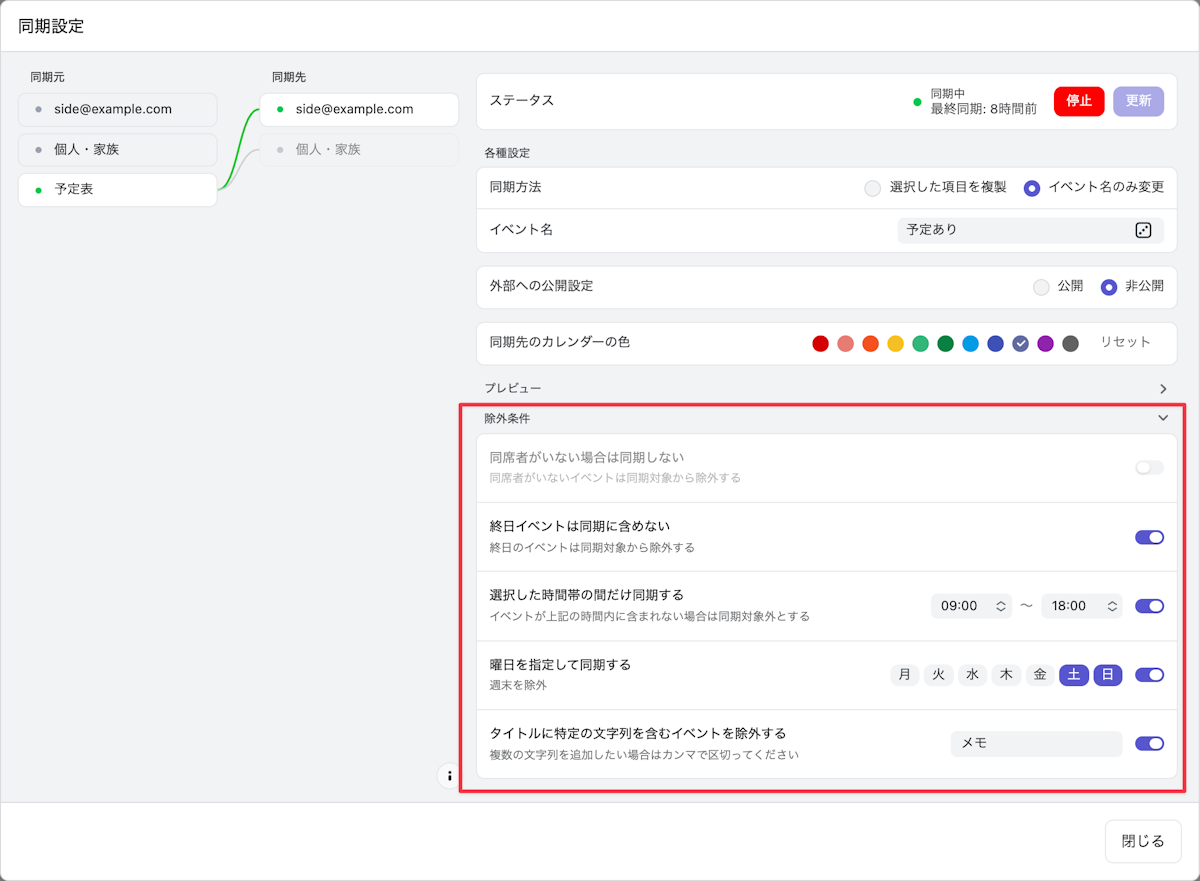This screenshot has width=1200, height=881.
Task: Select source calendar 予定表
Action: click(117, 189)
